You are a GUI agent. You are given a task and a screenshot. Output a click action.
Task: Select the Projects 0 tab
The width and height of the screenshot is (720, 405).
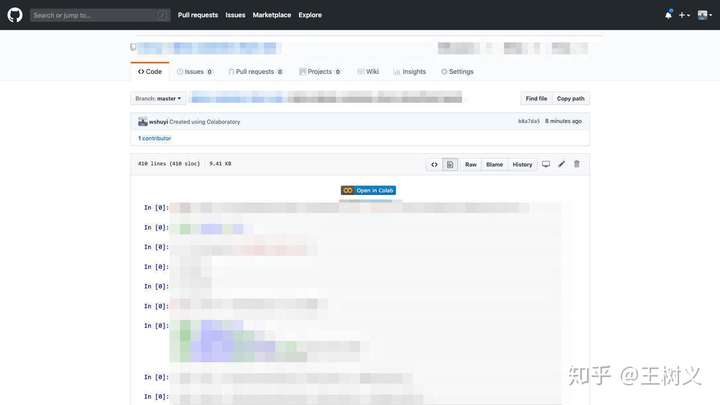click(x=320, y=72)
